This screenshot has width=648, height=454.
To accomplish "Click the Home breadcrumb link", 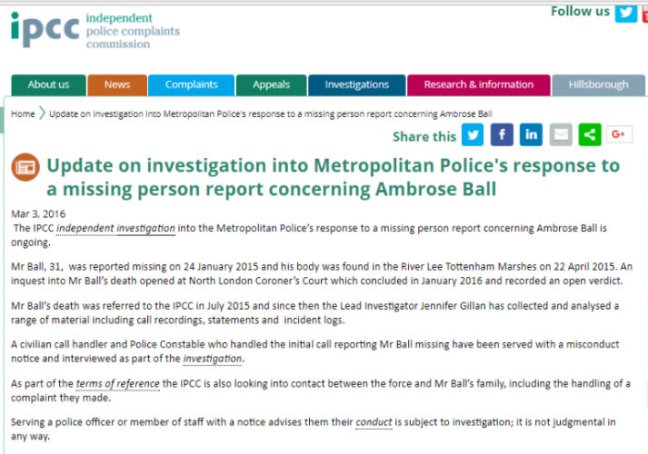I will tap(23, 114).
